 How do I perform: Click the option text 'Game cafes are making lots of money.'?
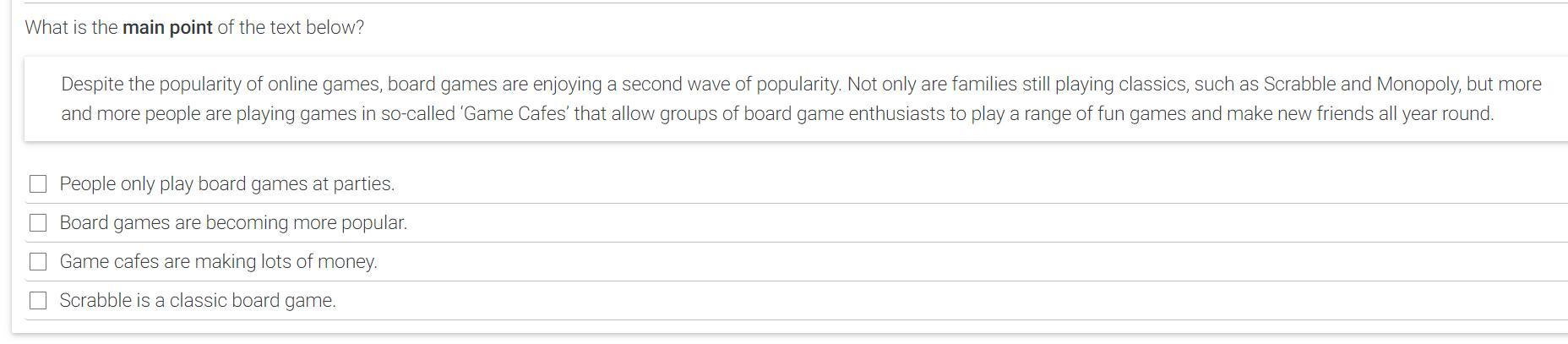click(218, 261)
